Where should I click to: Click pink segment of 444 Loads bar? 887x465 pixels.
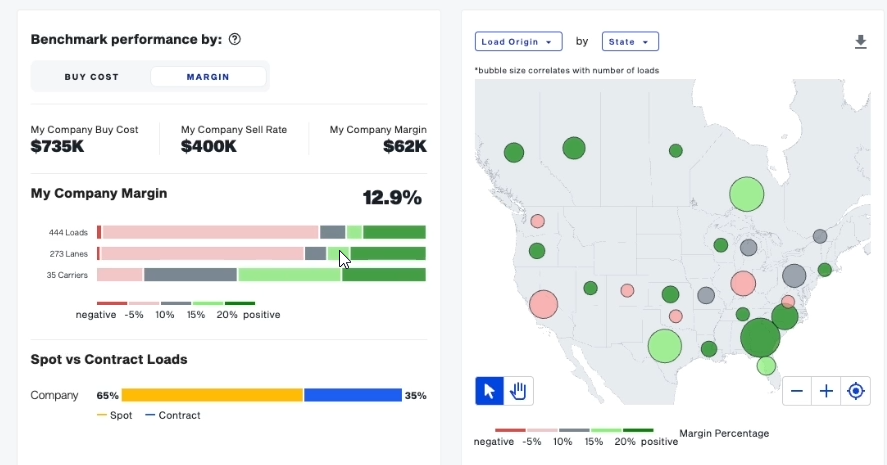[210, 232]
